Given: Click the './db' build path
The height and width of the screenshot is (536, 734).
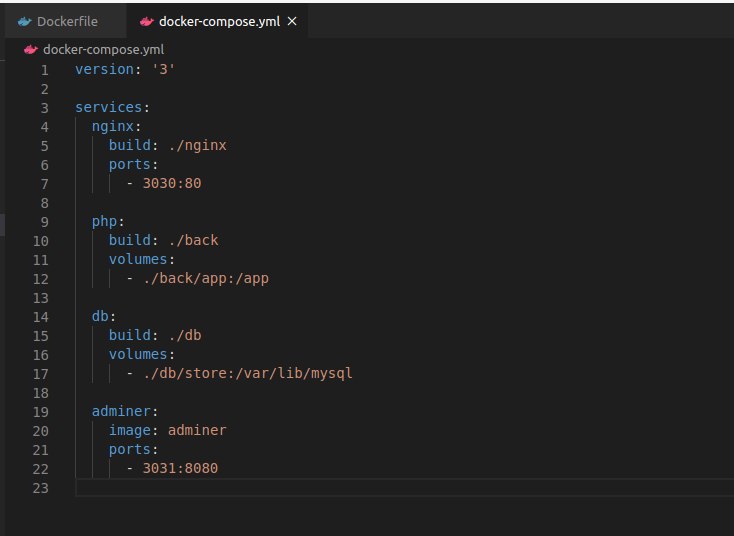Looking at the screenshot, I should 185,335.
